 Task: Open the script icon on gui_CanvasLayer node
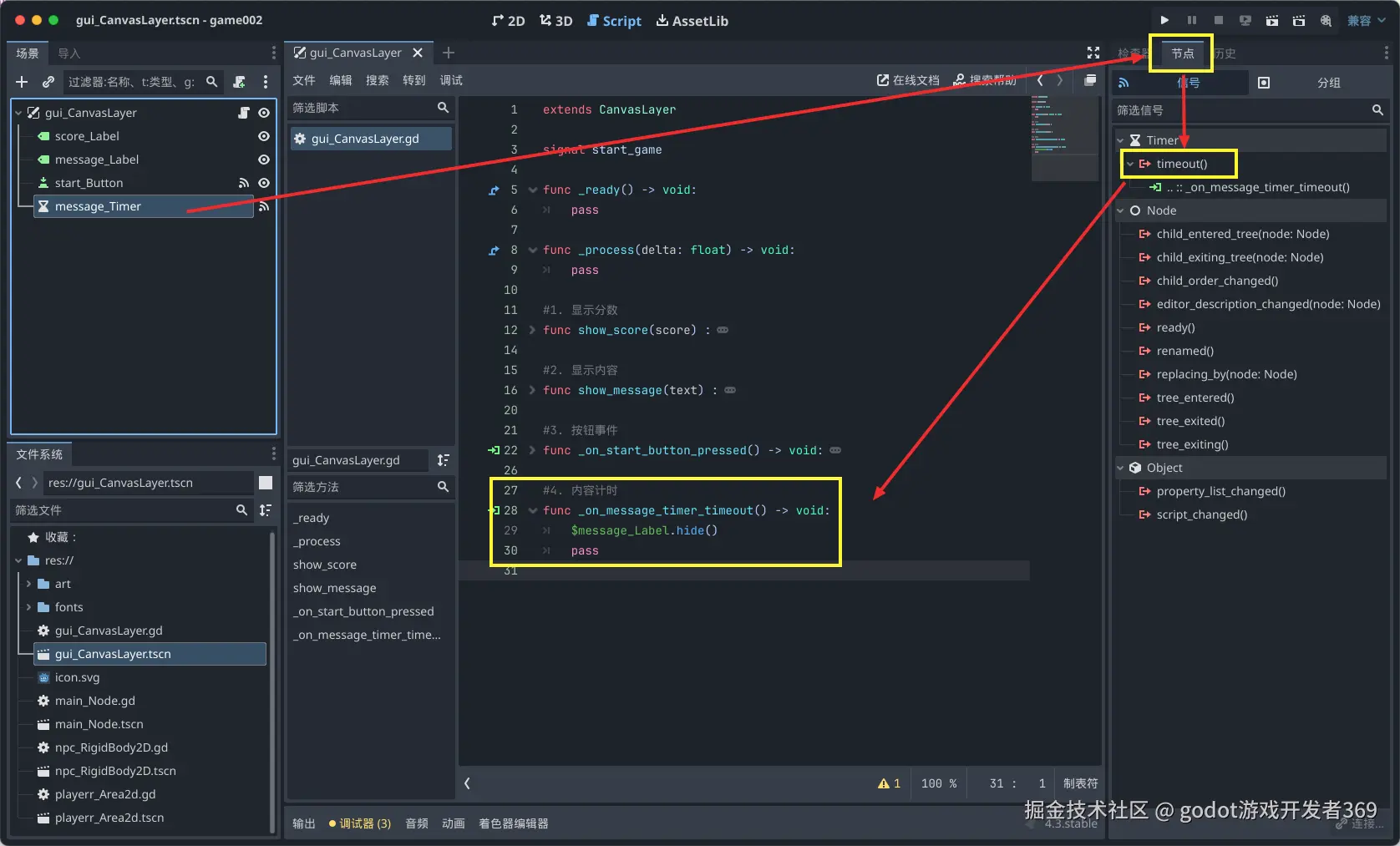[x=244, y=113]
